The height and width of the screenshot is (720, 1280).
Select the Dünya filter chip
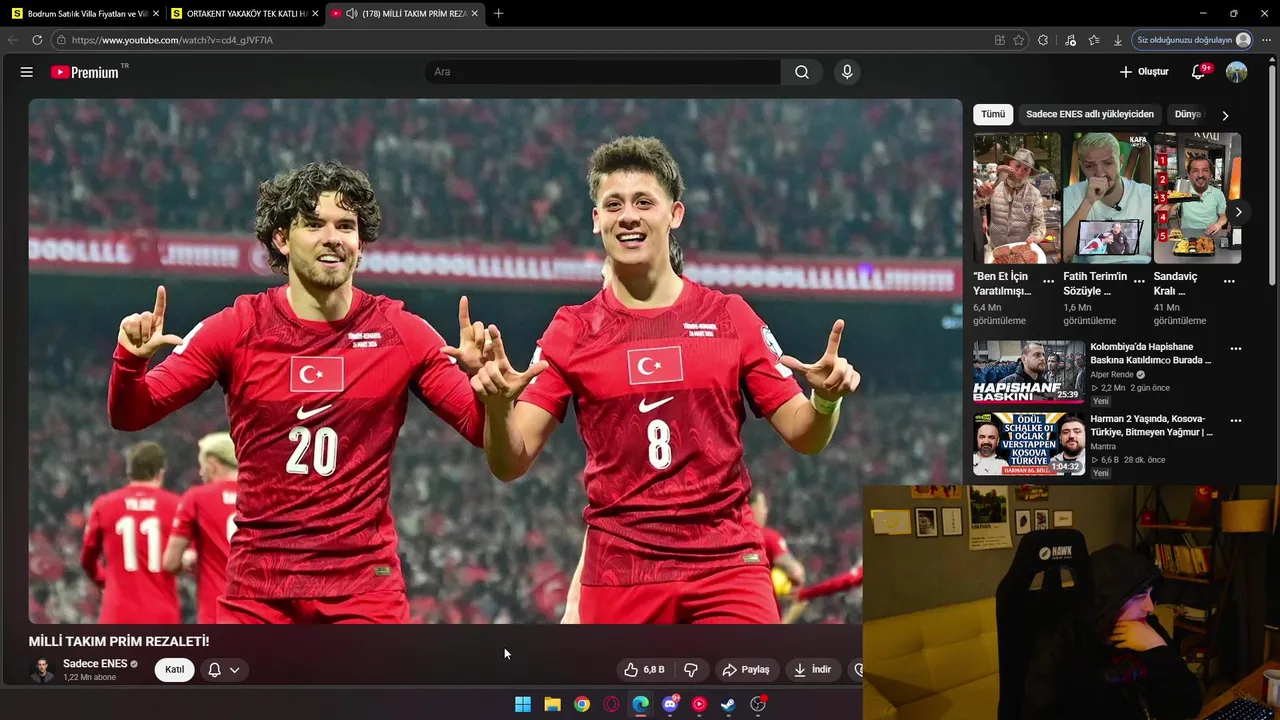coord(1188,114)
